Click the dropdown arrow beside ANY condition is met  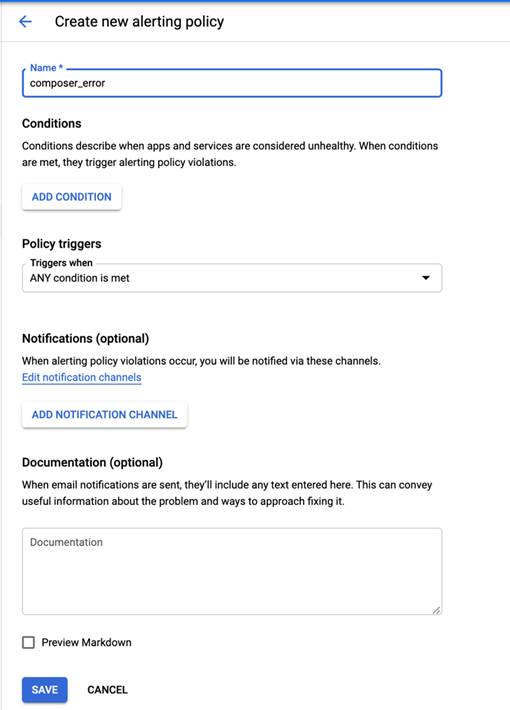point(426,278)
